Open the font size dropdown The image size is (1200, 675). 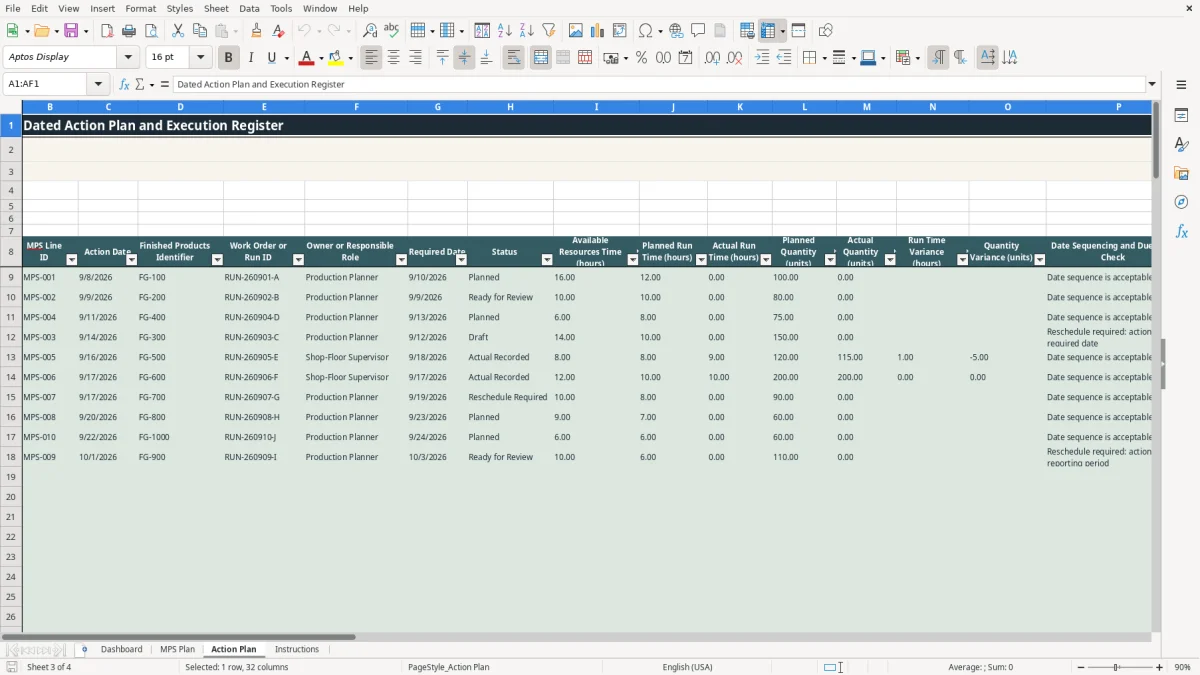pos(200,58)
